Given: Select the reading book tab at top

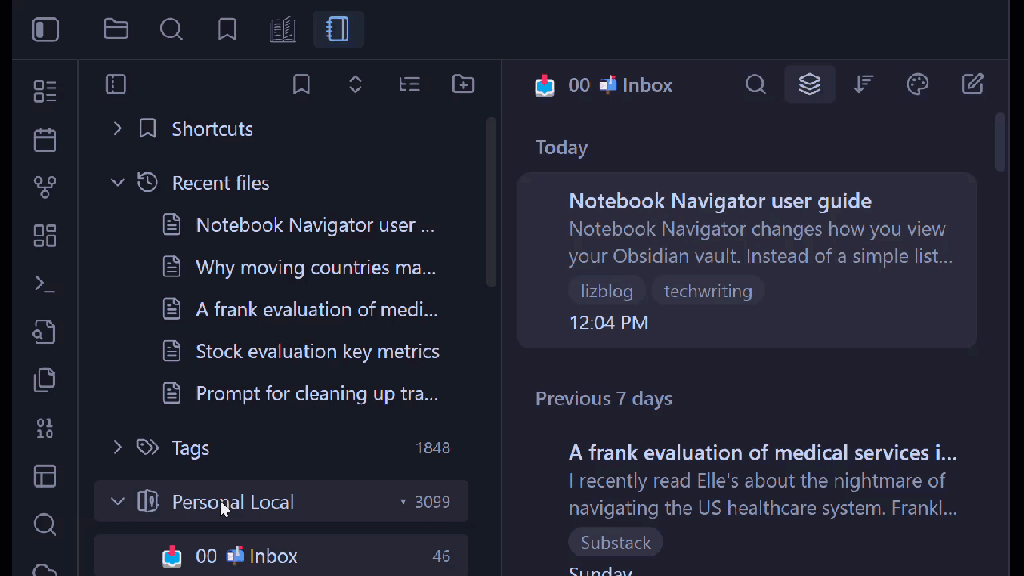Looking at the screenshot, I should [x=283, y=29].
